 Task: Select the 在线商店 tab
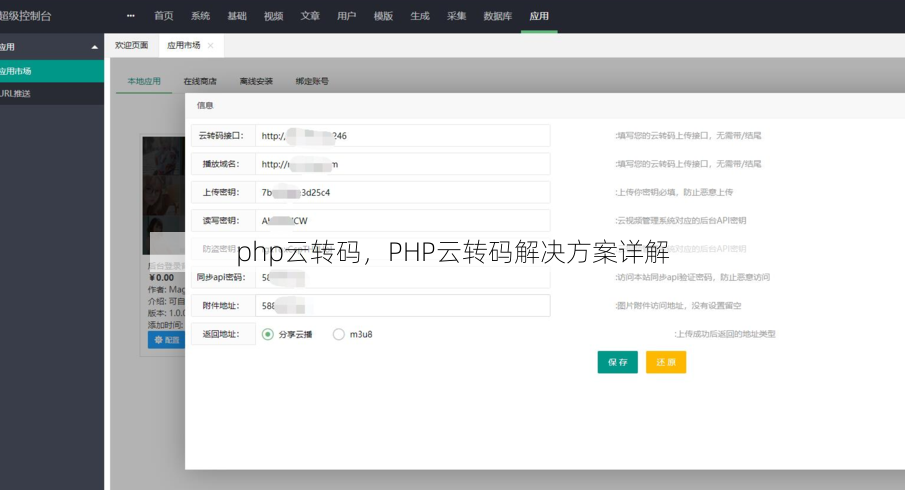click(200, 81)
